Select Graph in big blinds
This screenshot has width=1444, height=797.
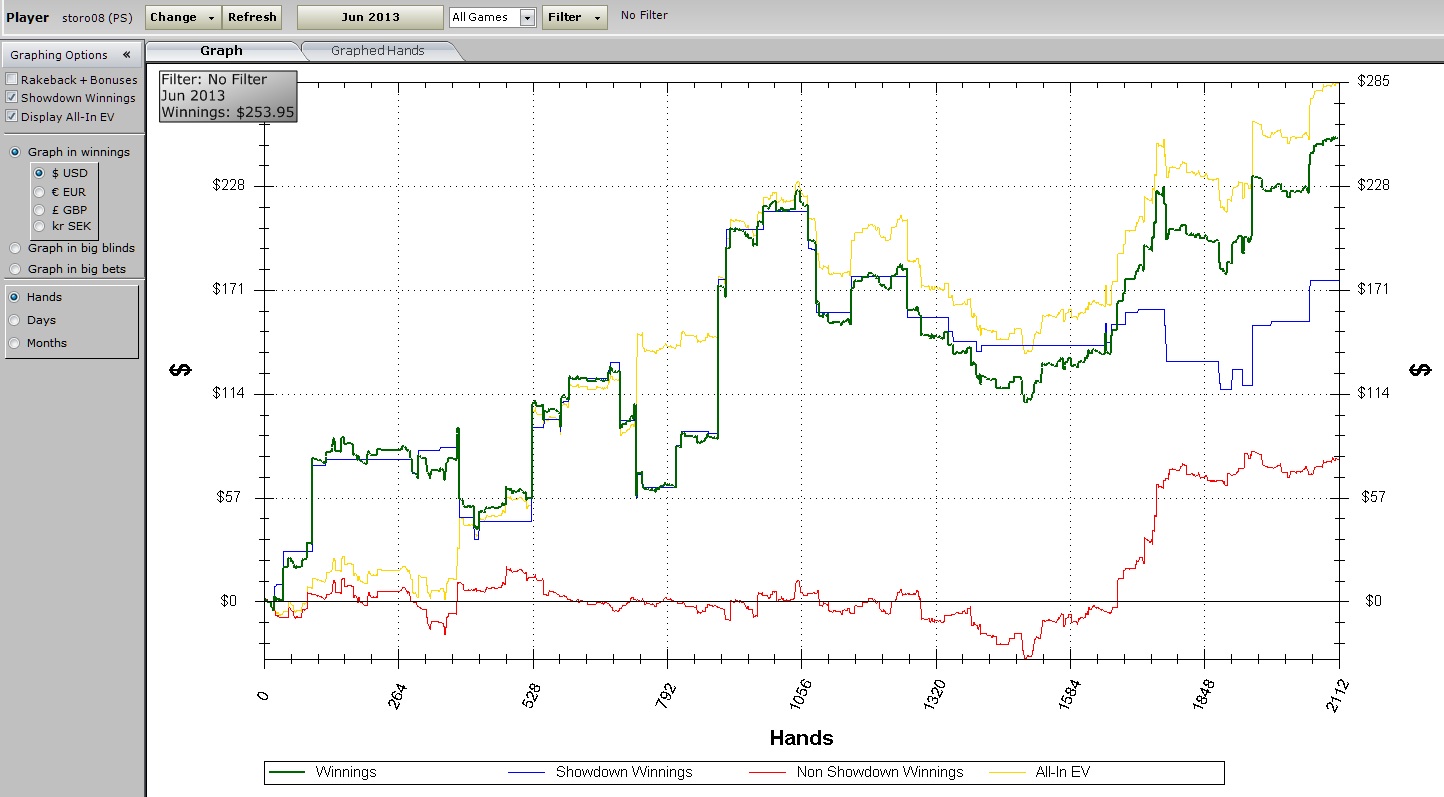[x=15, y=248]
